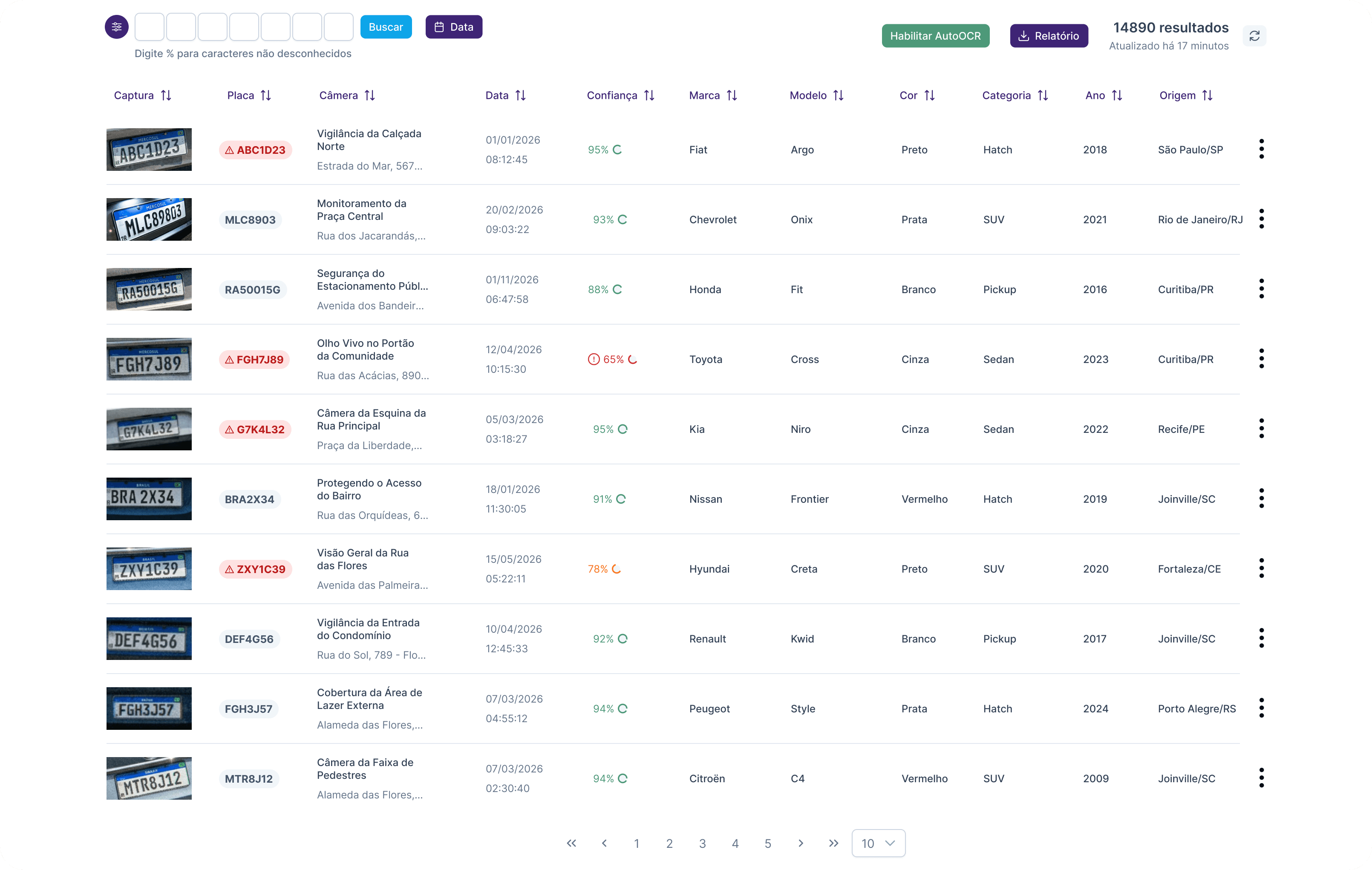Click the refresh results icon
Screen dimensions: 1372x870
tap(1254, 36)
